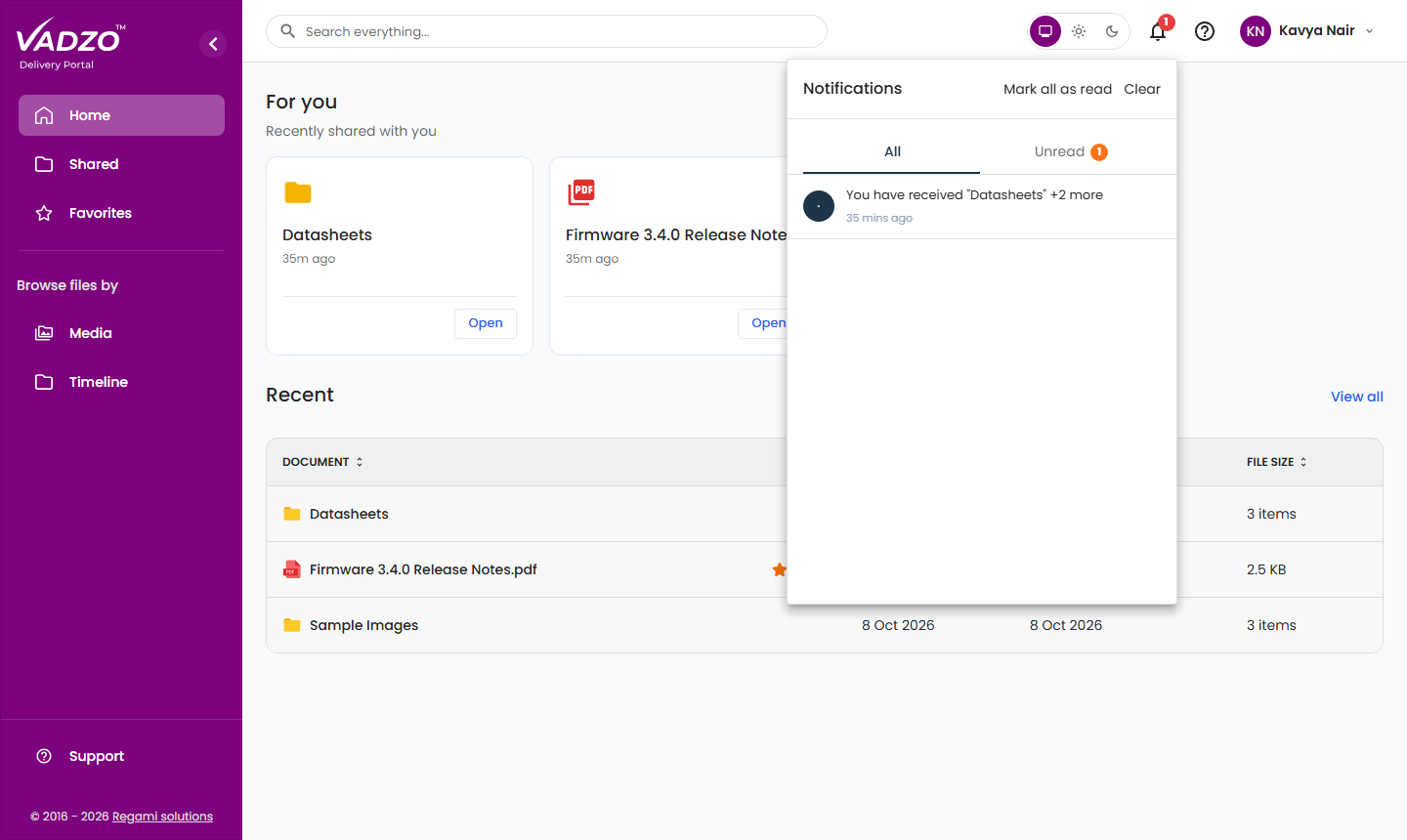Viewport: 1407px width, 840px height.
Task: Open the Datasheets row in Recent table
Action: pos(825,514)
